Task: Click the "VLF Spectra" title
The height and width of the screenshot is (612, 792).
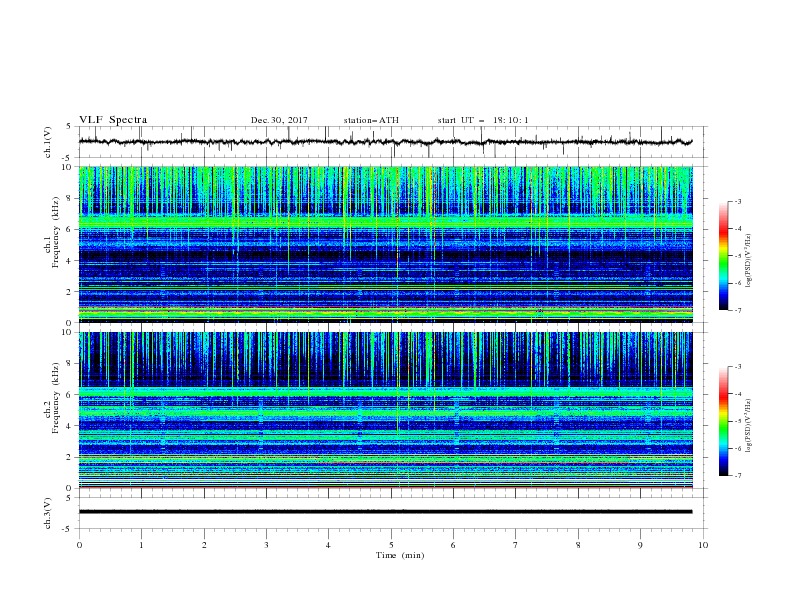Action: pos(113,120)
